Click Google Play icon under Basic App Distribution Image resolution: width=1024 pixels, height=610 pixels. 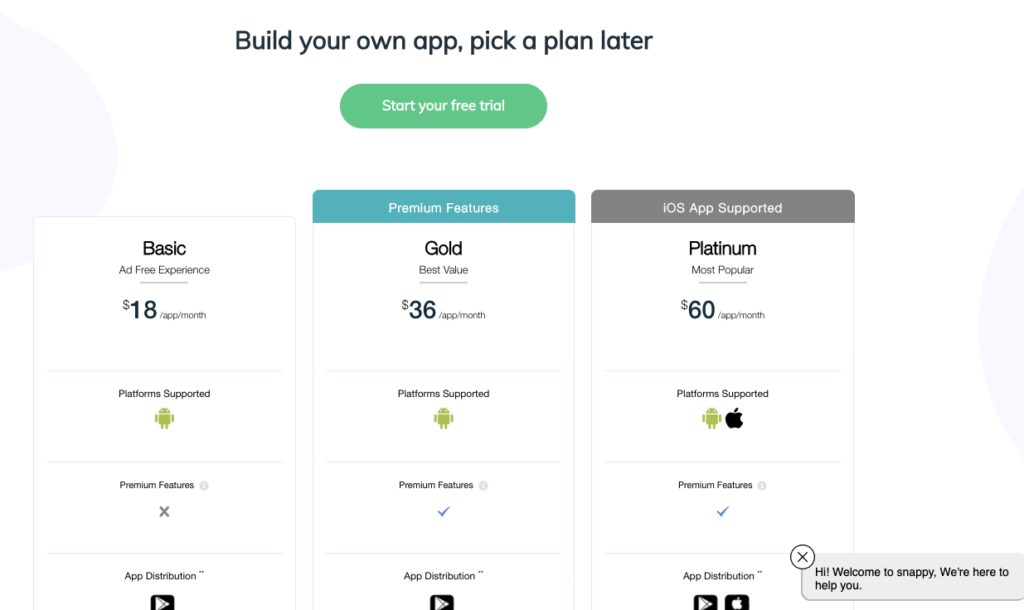coord(162,602)
